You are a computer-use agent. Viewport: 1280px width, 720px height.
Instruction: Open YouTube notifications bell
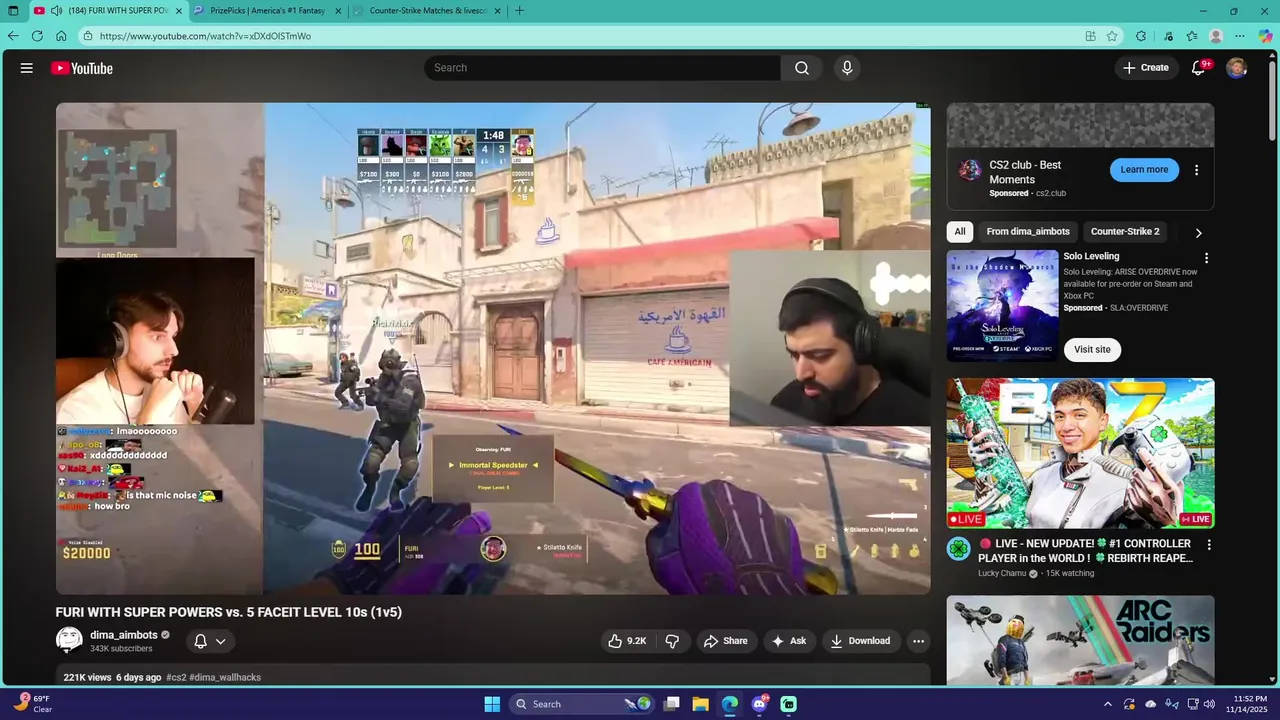point(1198,68)
